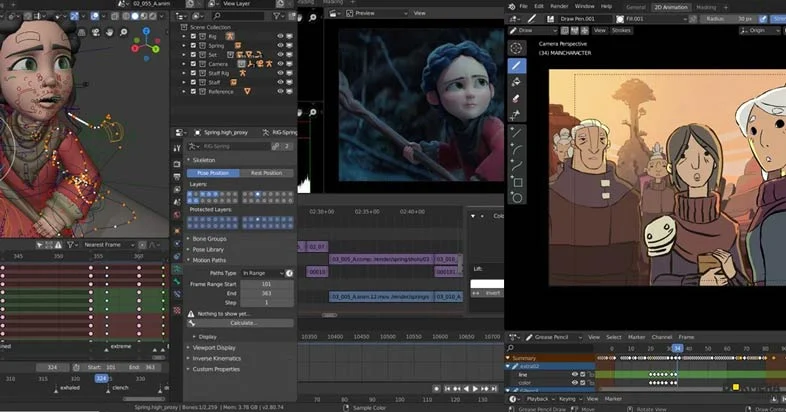The image size is (786, 412).
Task: Open the Paths Type 'In Range' dropdown
Action: (263, 273)
